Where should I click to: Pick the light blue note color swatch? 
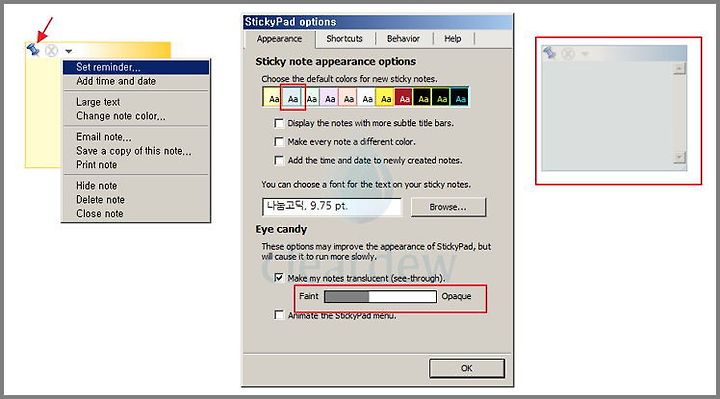(292, 97)
